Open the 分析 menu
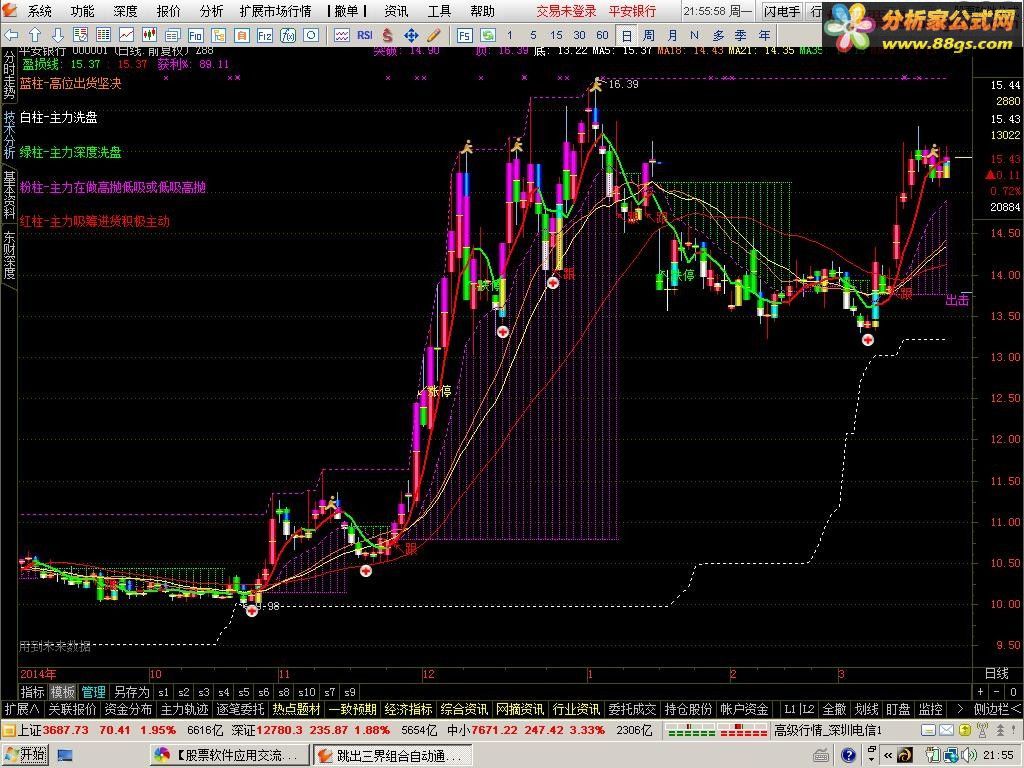1024x768 pixels. [211, 11]
